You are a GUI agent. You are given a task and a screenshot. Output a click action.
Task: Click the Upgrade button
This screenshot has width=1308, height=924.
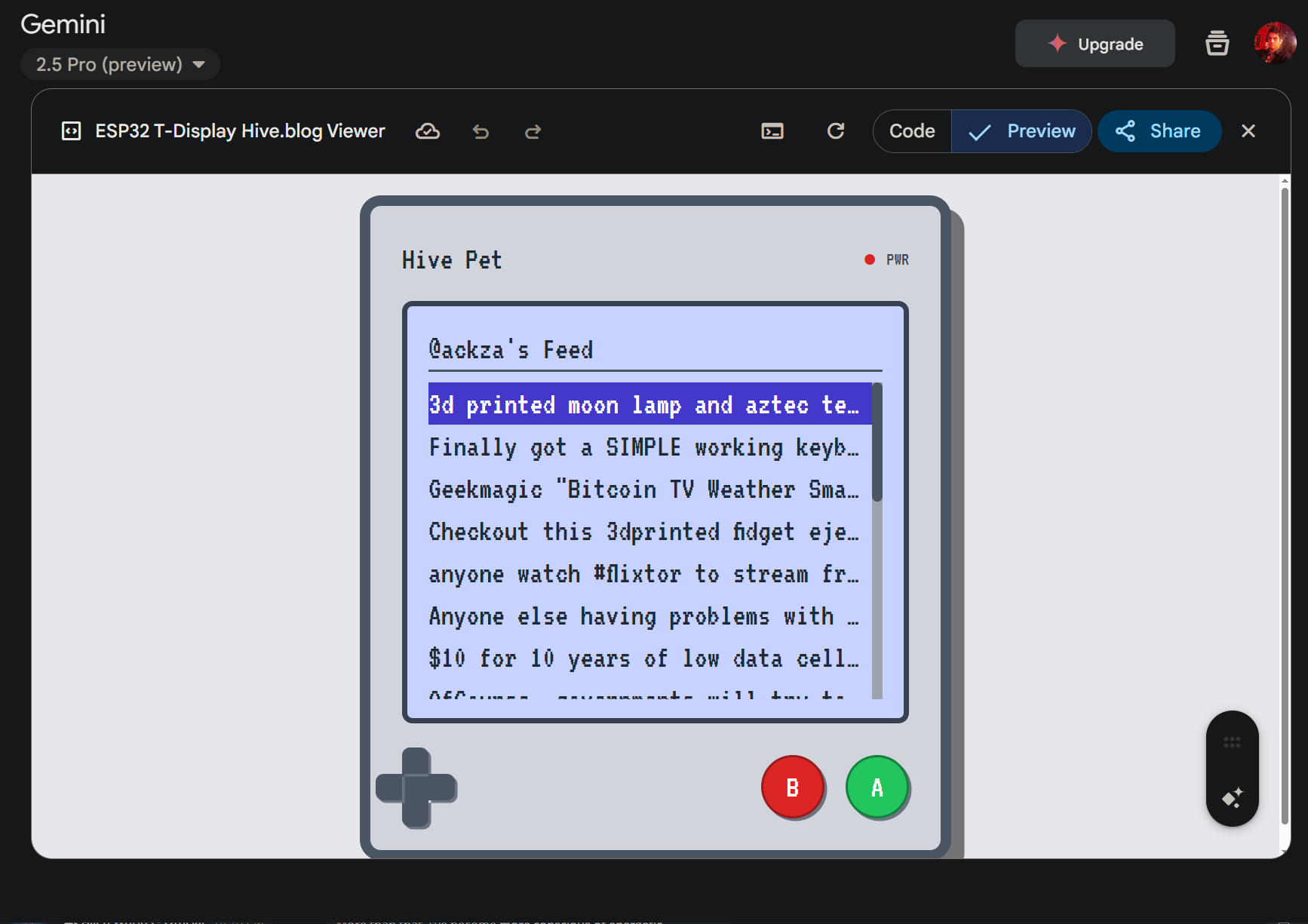click(x=1095, y=44)
